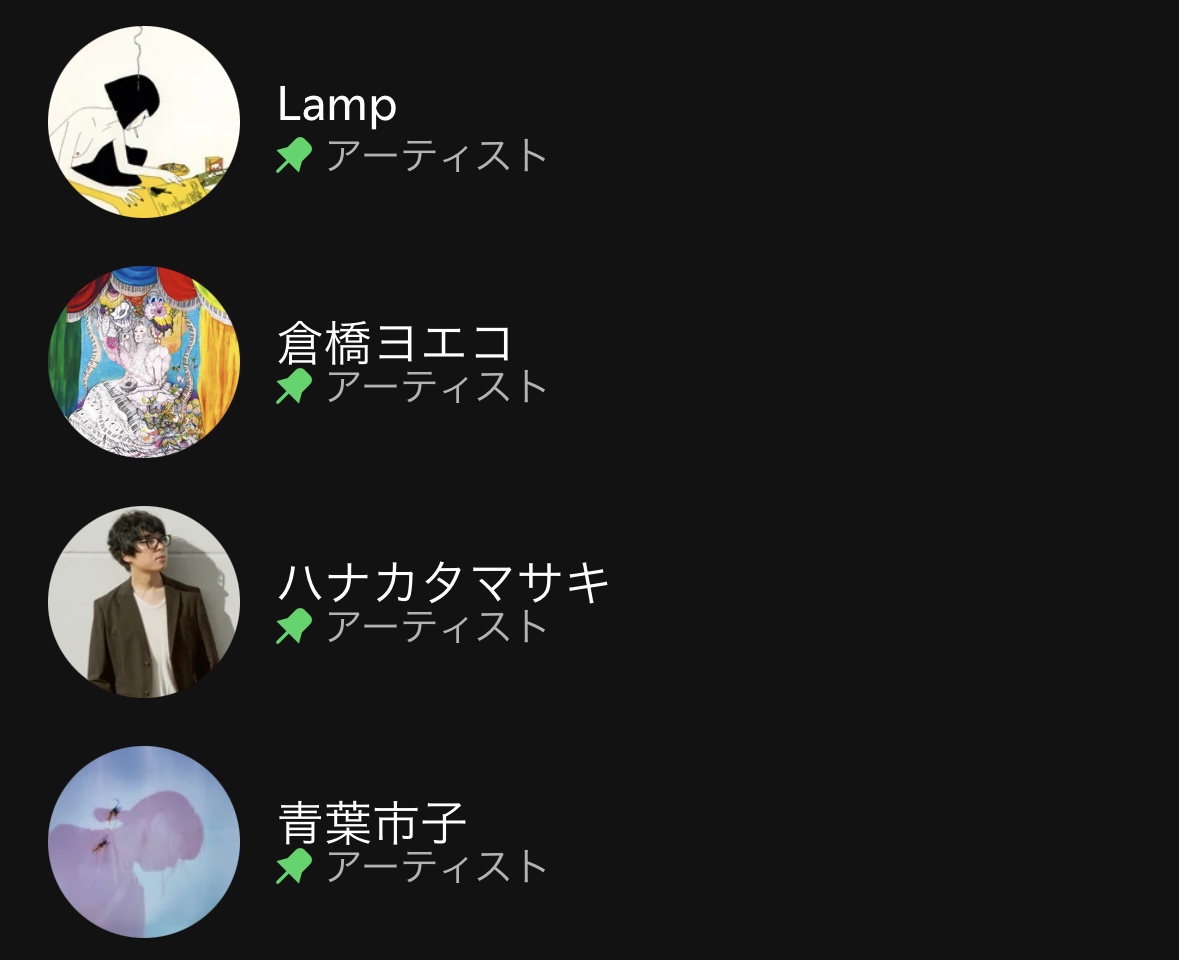Click the アーティスト label beneath ハナカタマサキ
Image resolution: width=1179 pixels, height=960 pixels.
(x=436, y=626)
